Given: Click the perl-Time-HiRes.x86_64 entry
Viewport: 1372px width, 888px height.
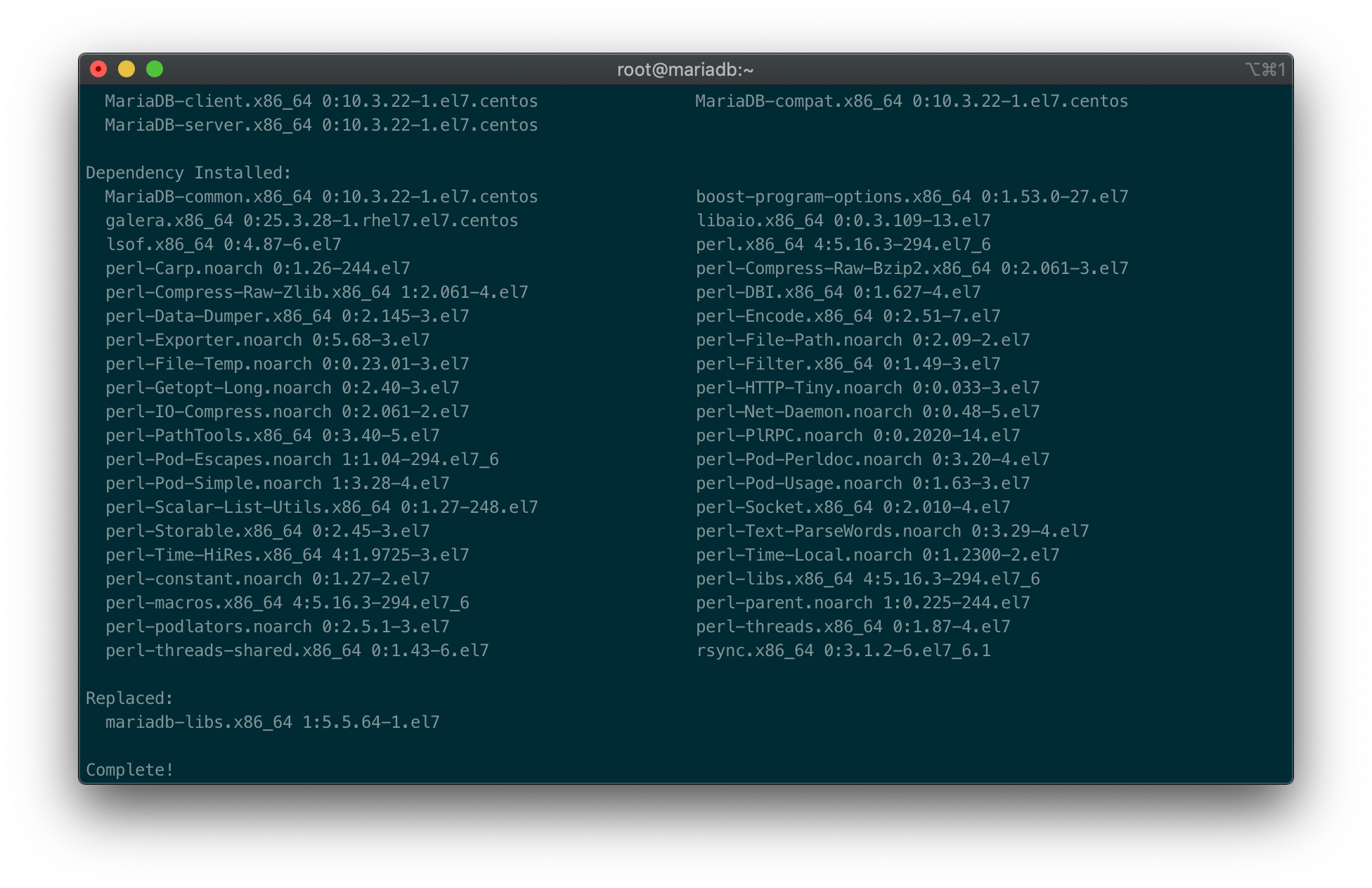Looking at the screenshot, I should tap(287, 555).
